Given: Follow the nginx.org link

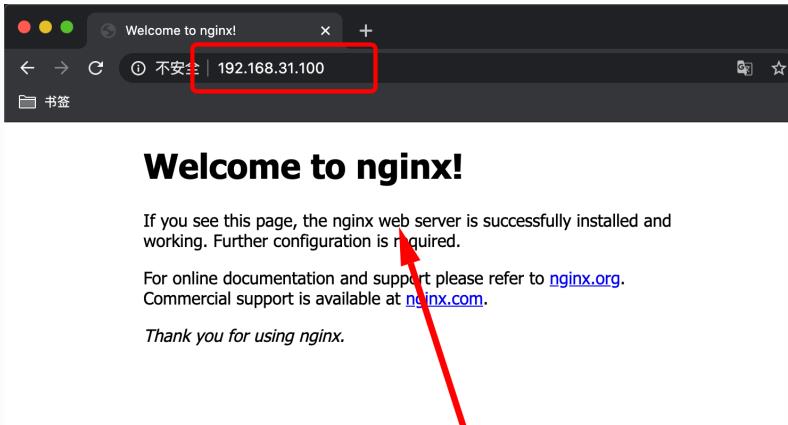Looking at the screenshot, I should 587,278.
